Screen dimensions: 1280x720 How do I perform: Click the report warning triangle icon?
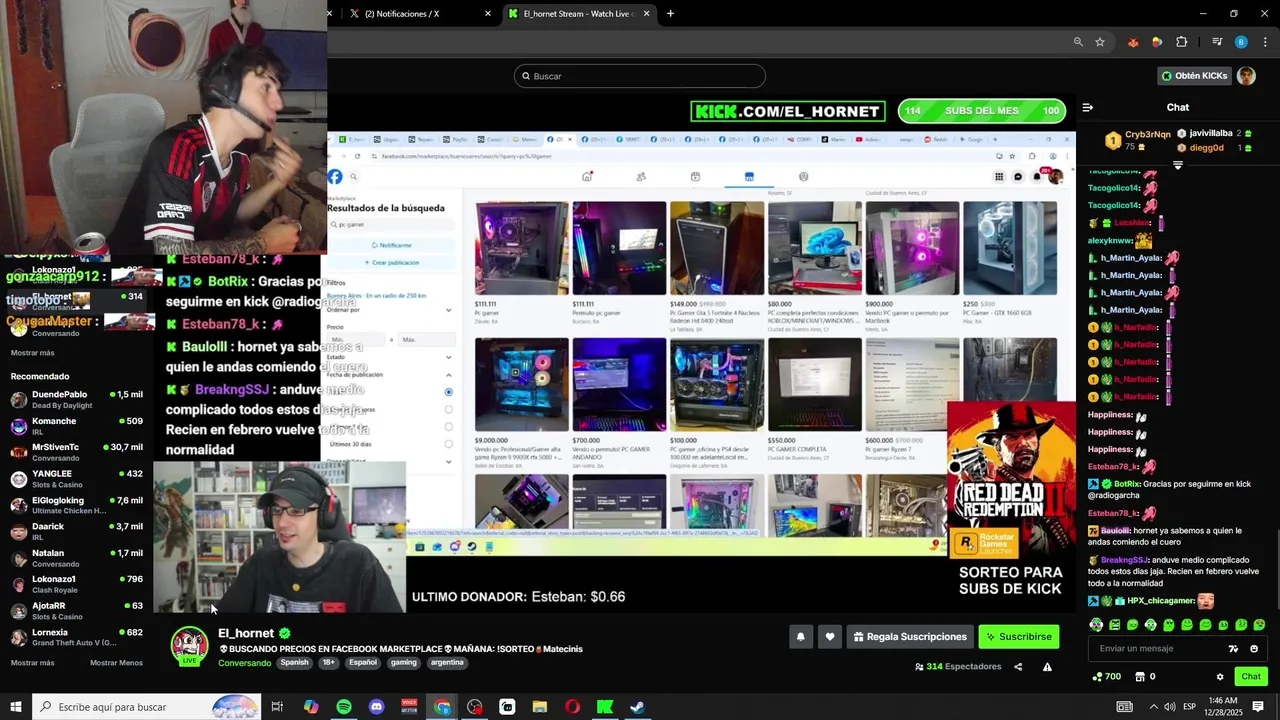1047,667
